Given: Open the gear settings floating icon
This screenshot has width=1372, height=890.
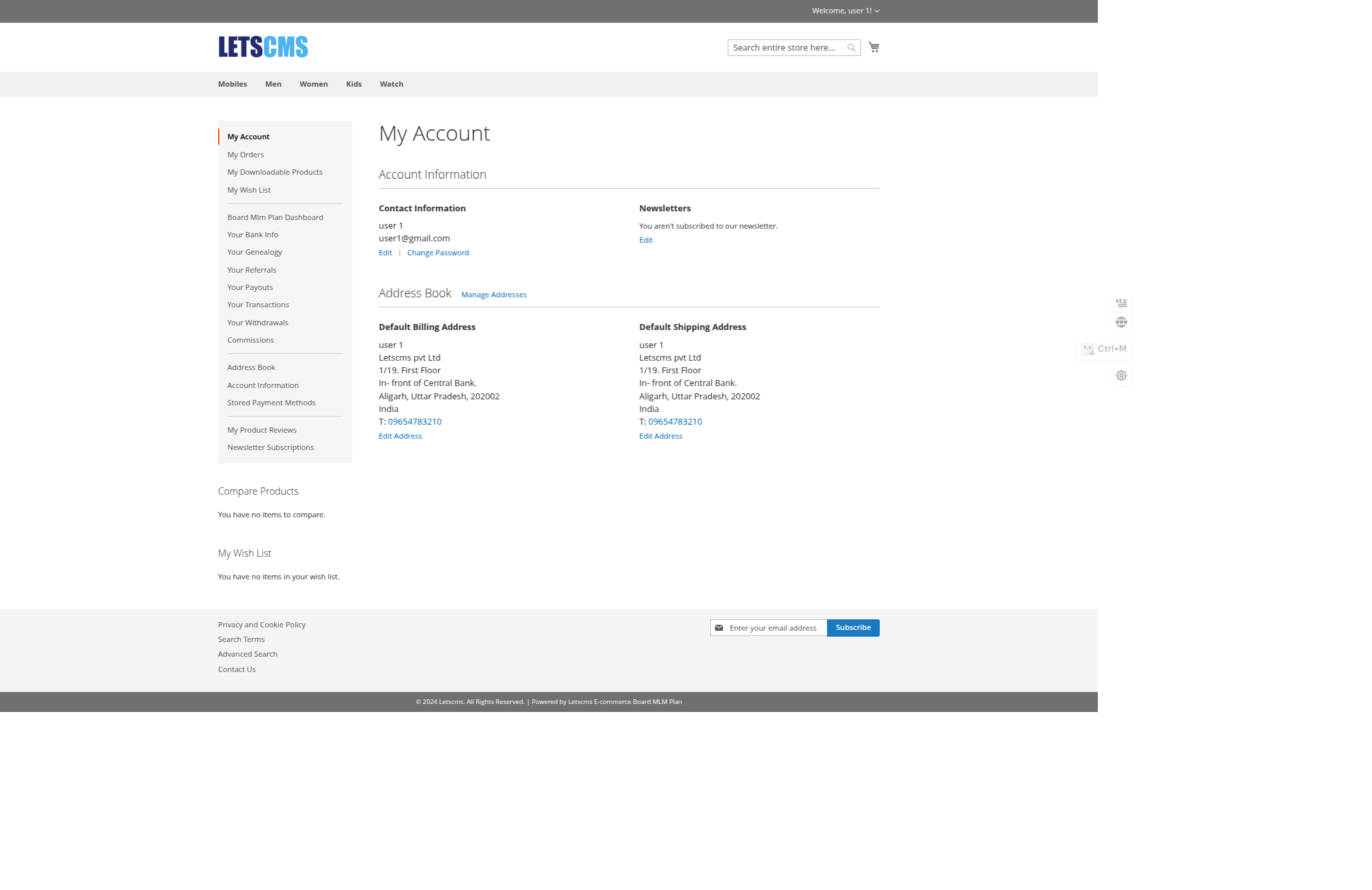Looking at the screenshot, I should point(1121,375).
